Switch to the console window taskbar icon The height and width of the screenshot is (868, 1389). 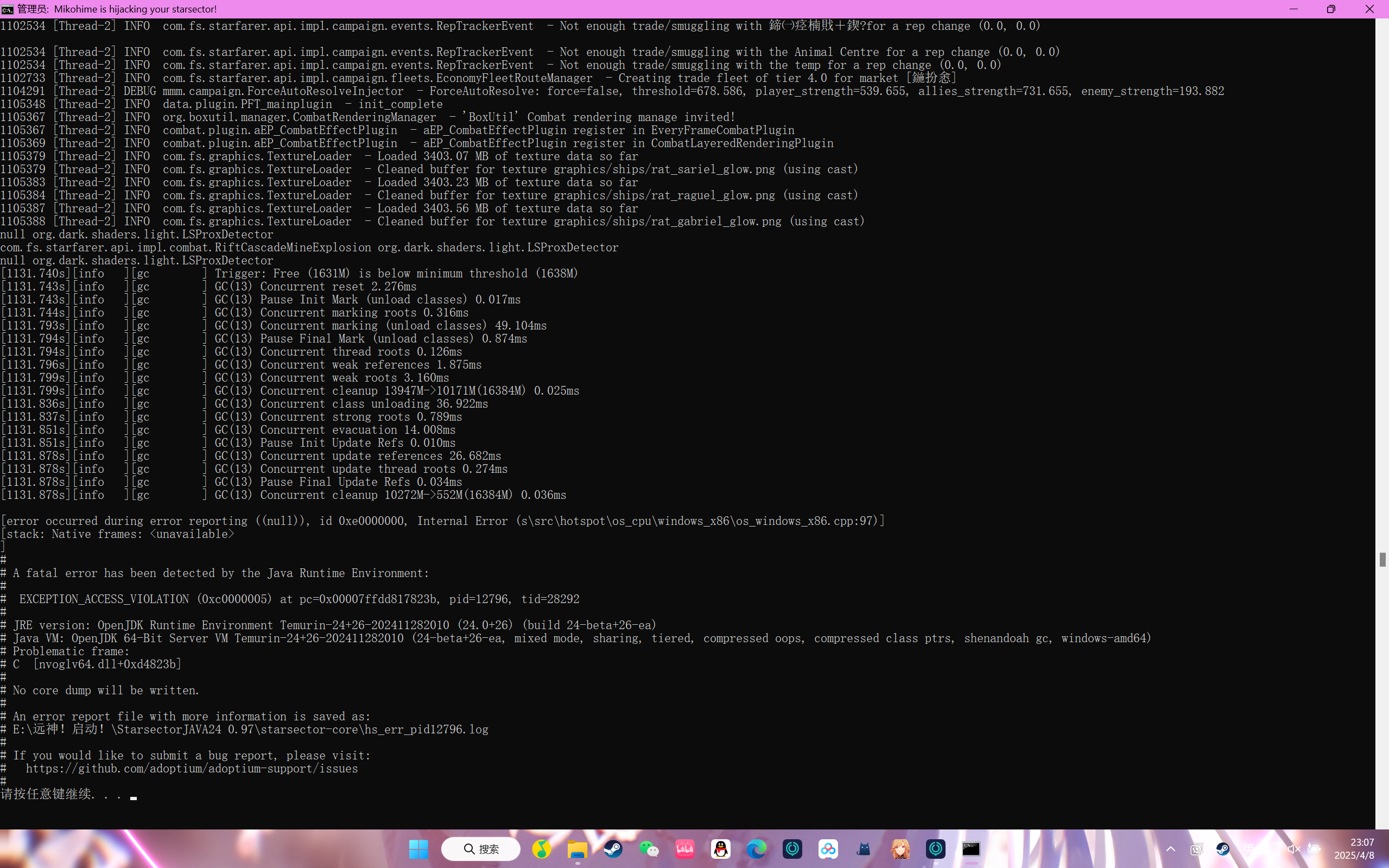pyautogui.click(x=971, y=848)
